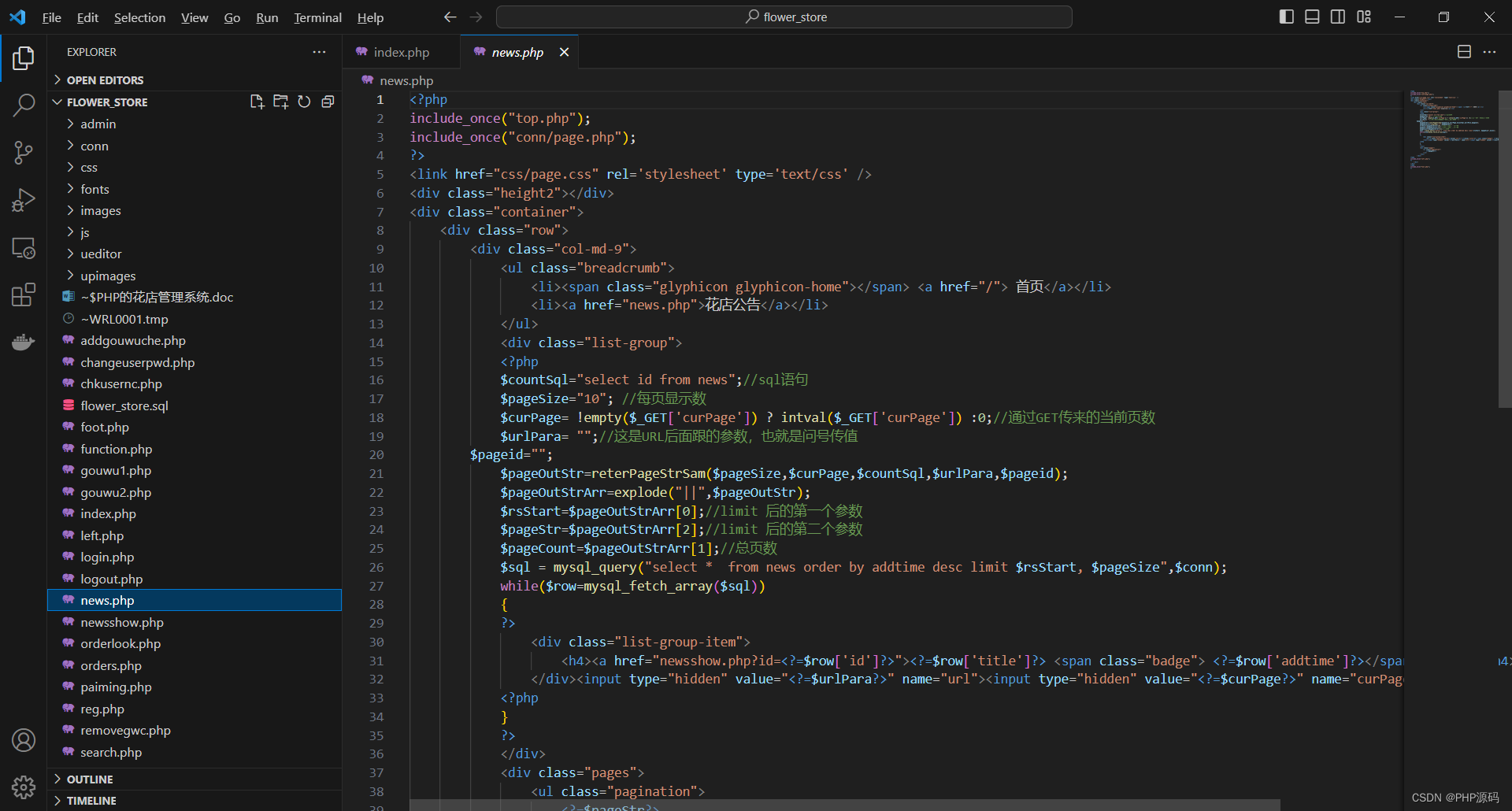Split the editor right
1512x811 pixels.
tap(1464, 52)
